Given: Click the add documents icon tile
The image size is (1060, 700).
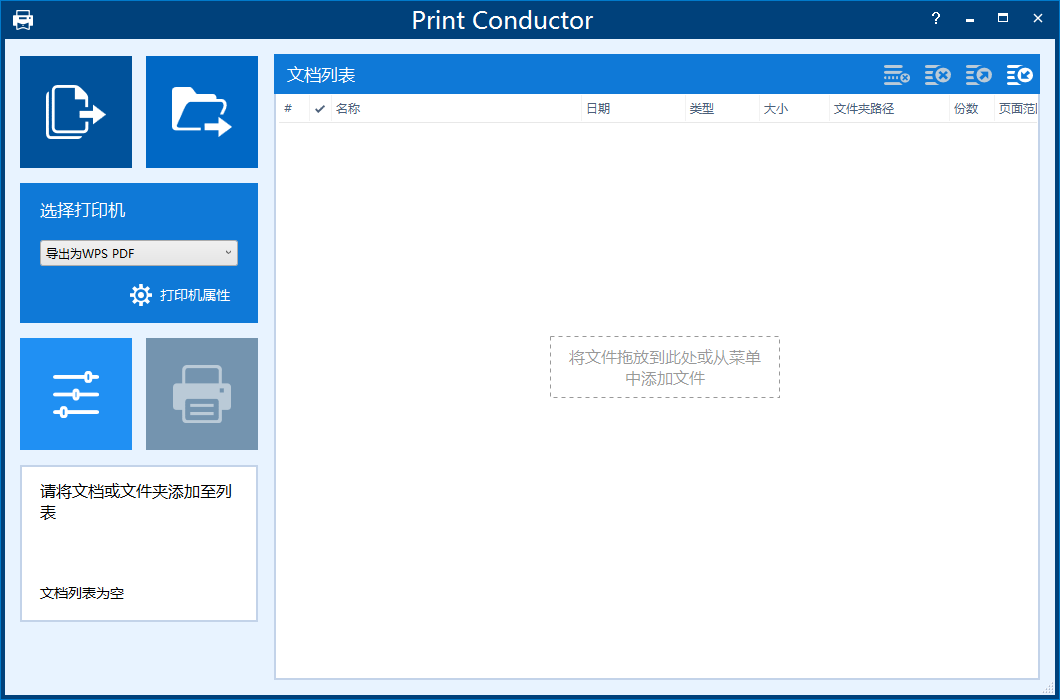Looking at the screenshot, I should pos(76,112).
